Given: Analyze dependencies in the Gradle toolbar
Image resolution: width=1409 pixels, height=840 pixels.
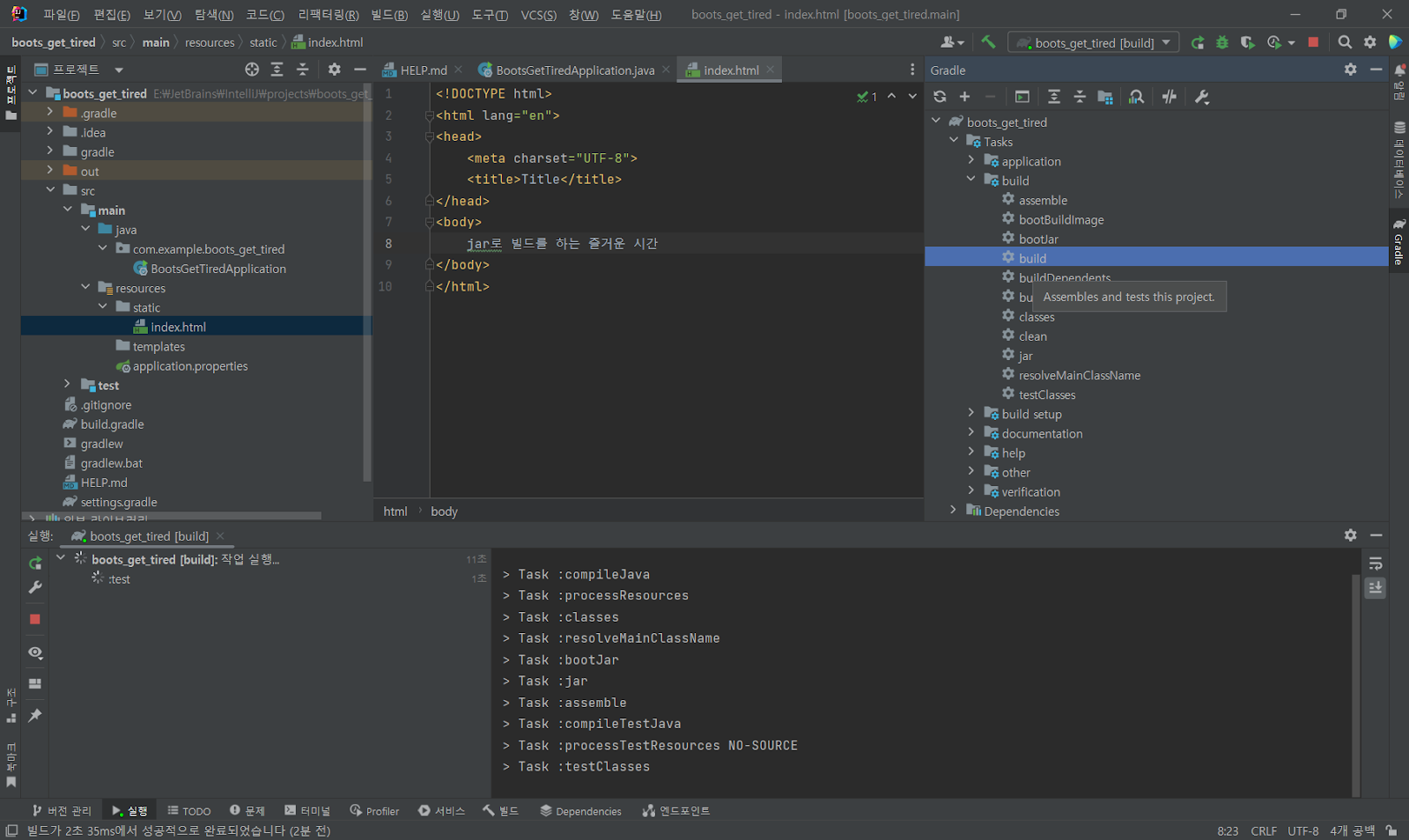Looking at the screenshot, I should pos(1137,97).
